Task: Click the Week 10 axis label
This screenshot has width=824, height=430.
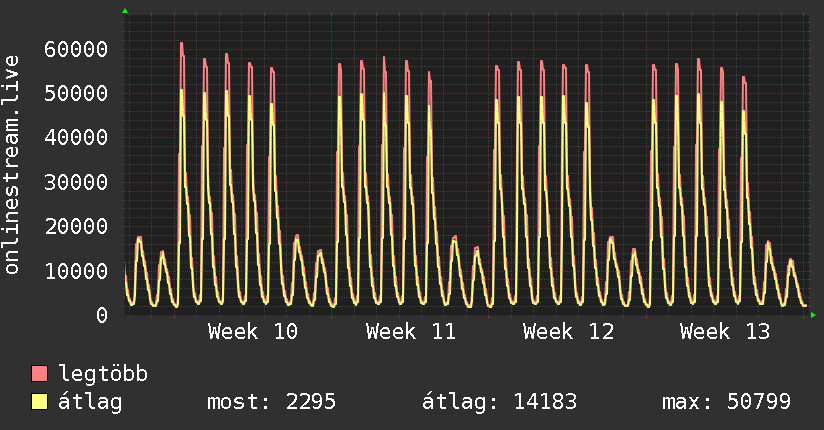Action: [x=253, y=332]
